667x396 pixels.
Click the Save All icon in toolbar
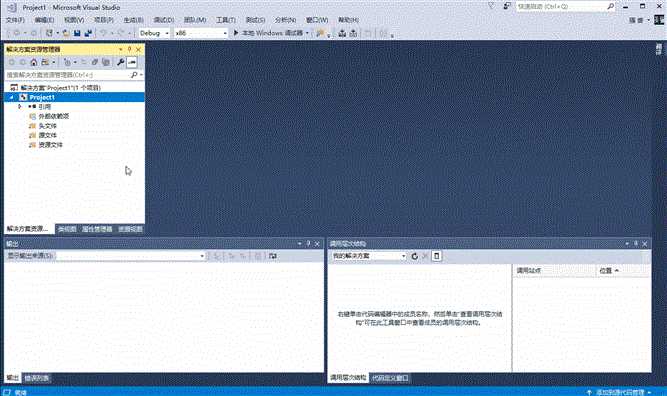[88, 33]
